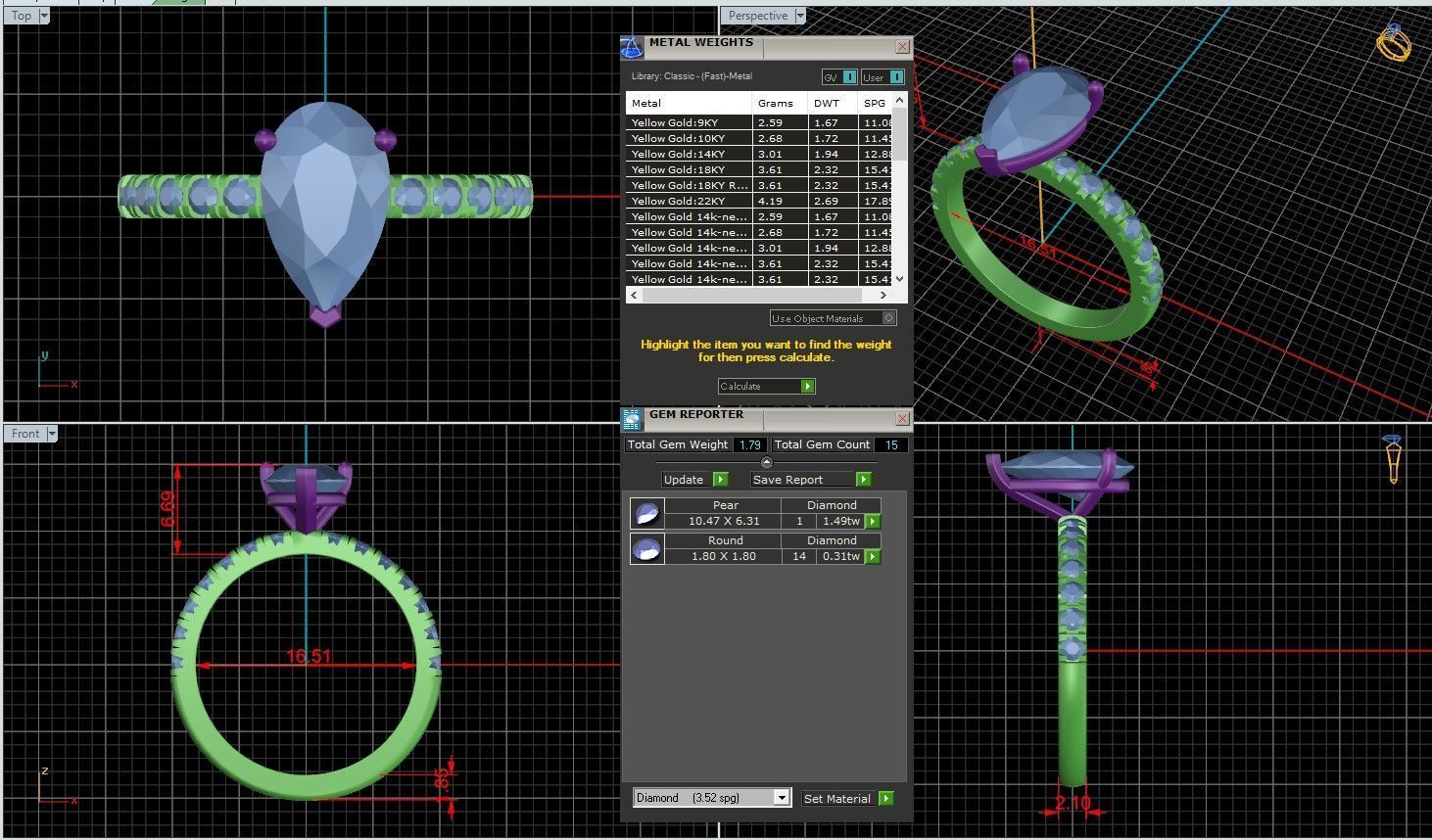This screenshot has height=840, width=1432.
Task: Click the green arrow beside Save Report
Action: [863, 480]
